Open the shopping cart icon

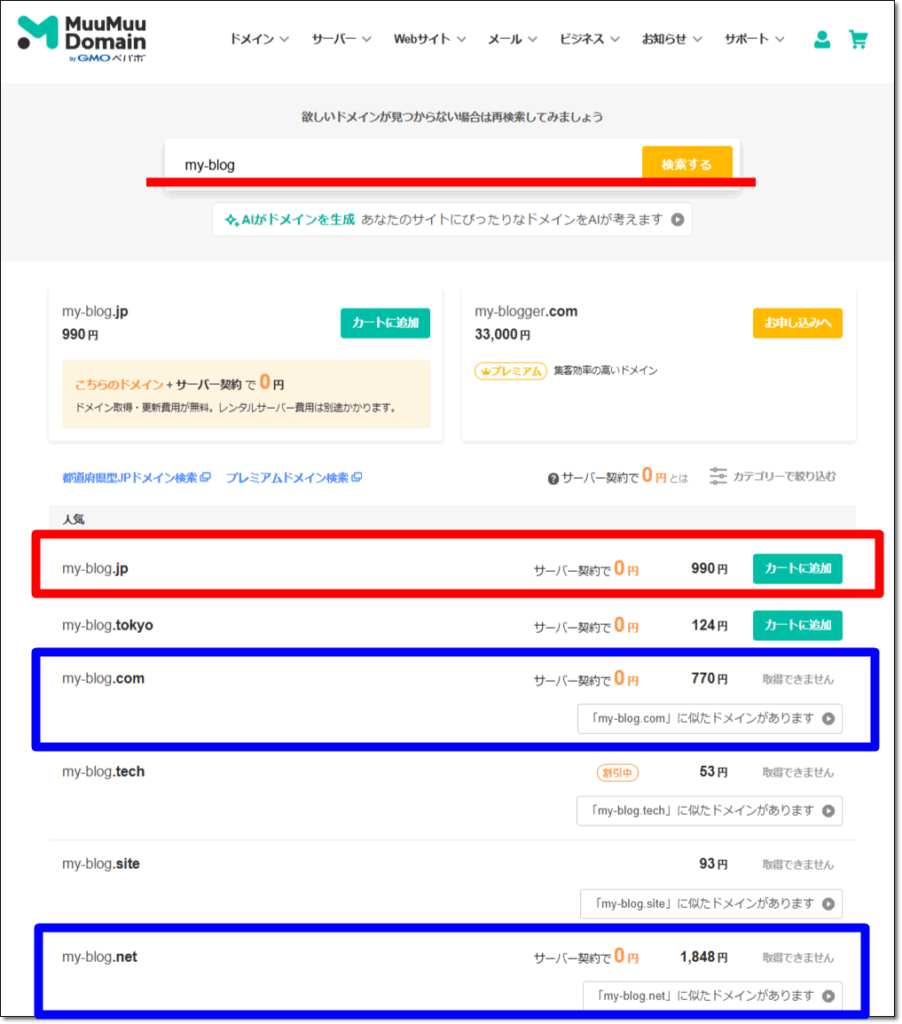click(858, 40)
